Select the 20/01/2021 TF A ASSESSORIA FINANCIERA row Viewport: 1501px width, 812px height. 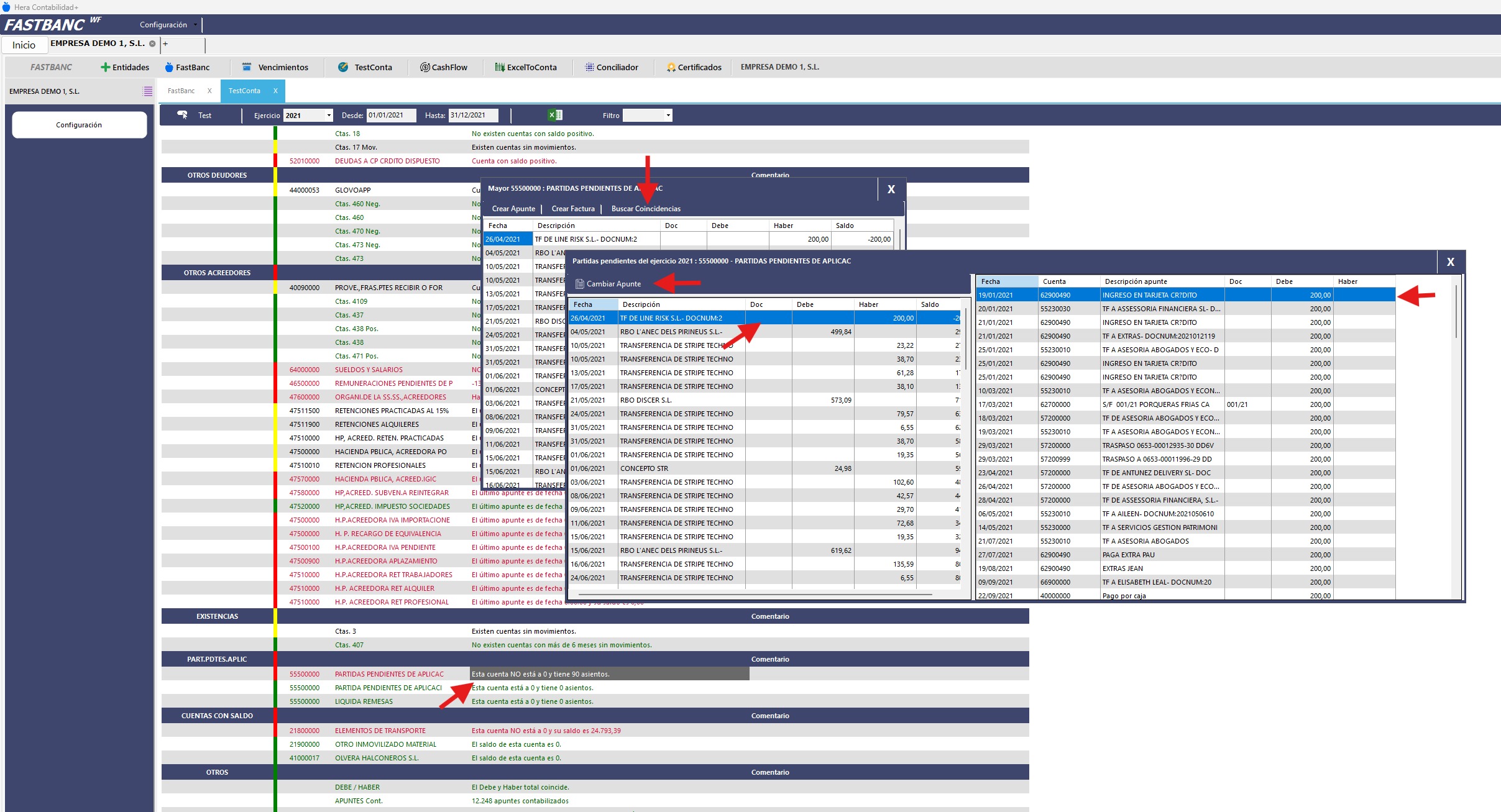coord(1160,309)
